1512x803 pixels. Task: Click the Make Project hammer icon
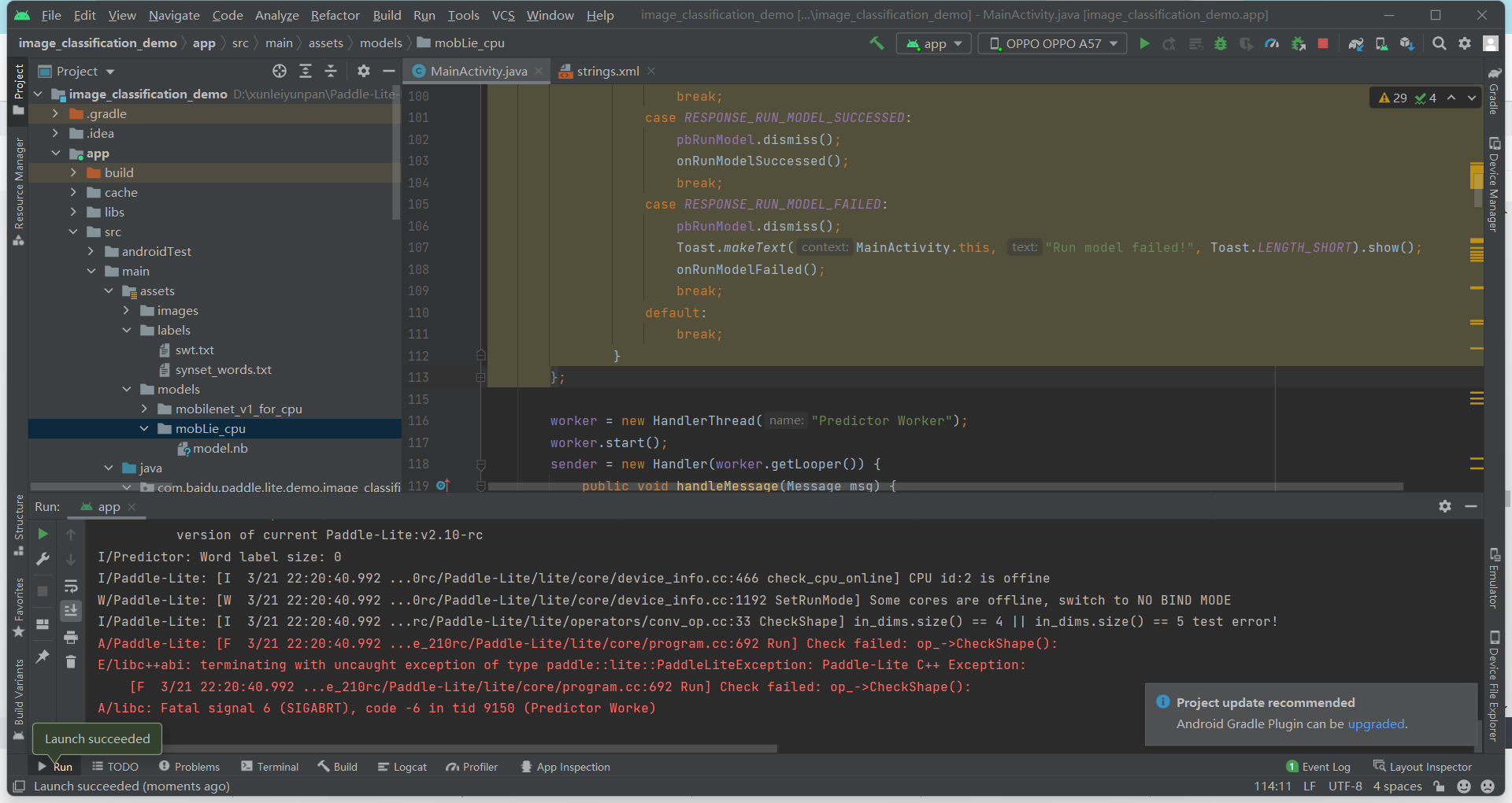[876, 43]
